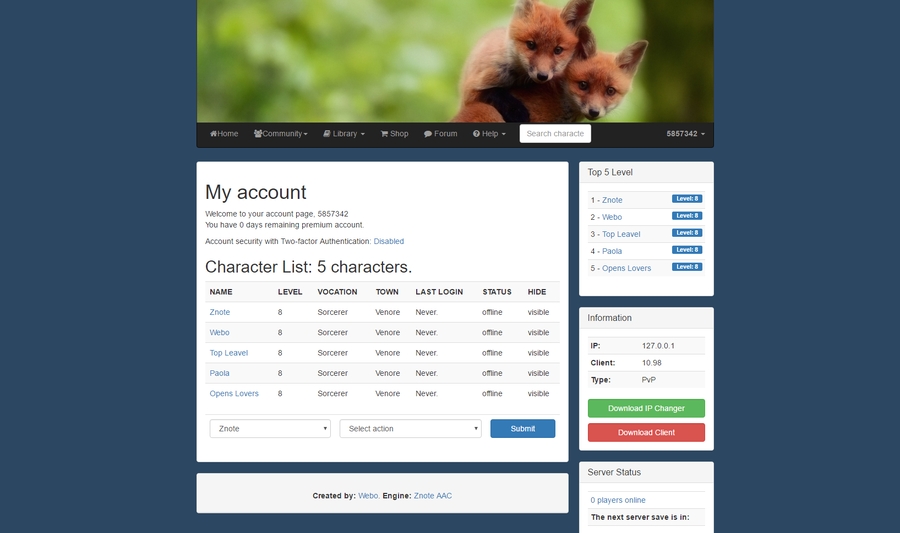Open the Disabled two-factor authentication link
Screen dimensions: 900x533
click(x=389, y=241)
